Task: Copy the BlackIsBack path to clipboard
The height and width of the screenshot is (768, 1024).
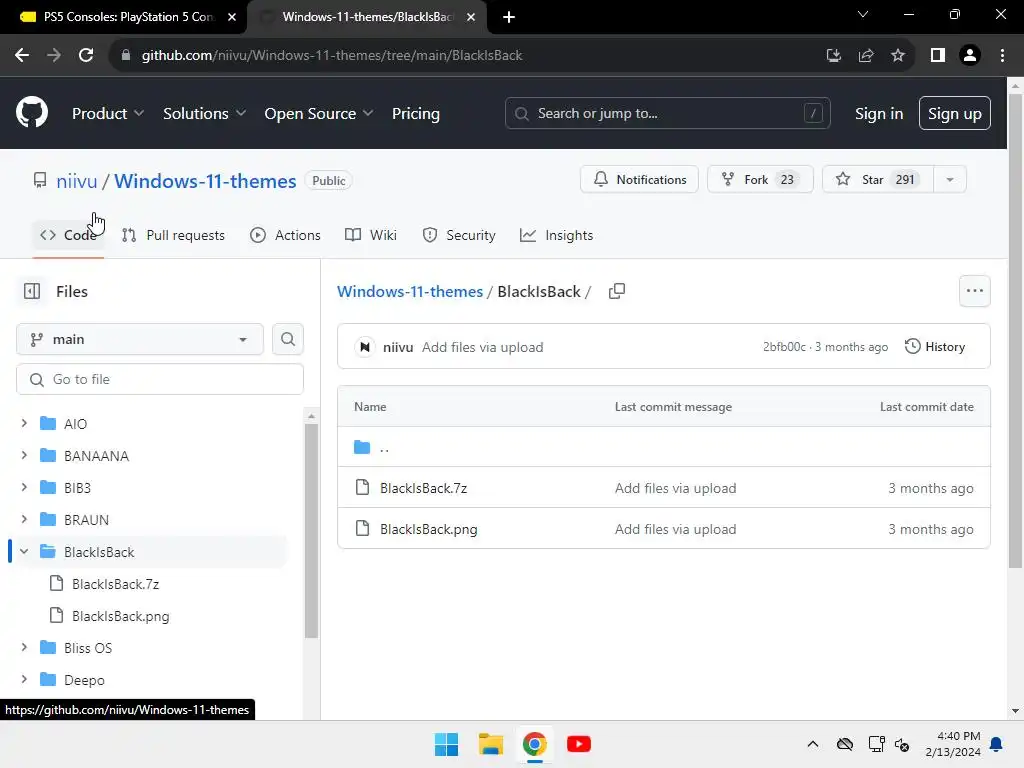Action: [x=616, y=291]
